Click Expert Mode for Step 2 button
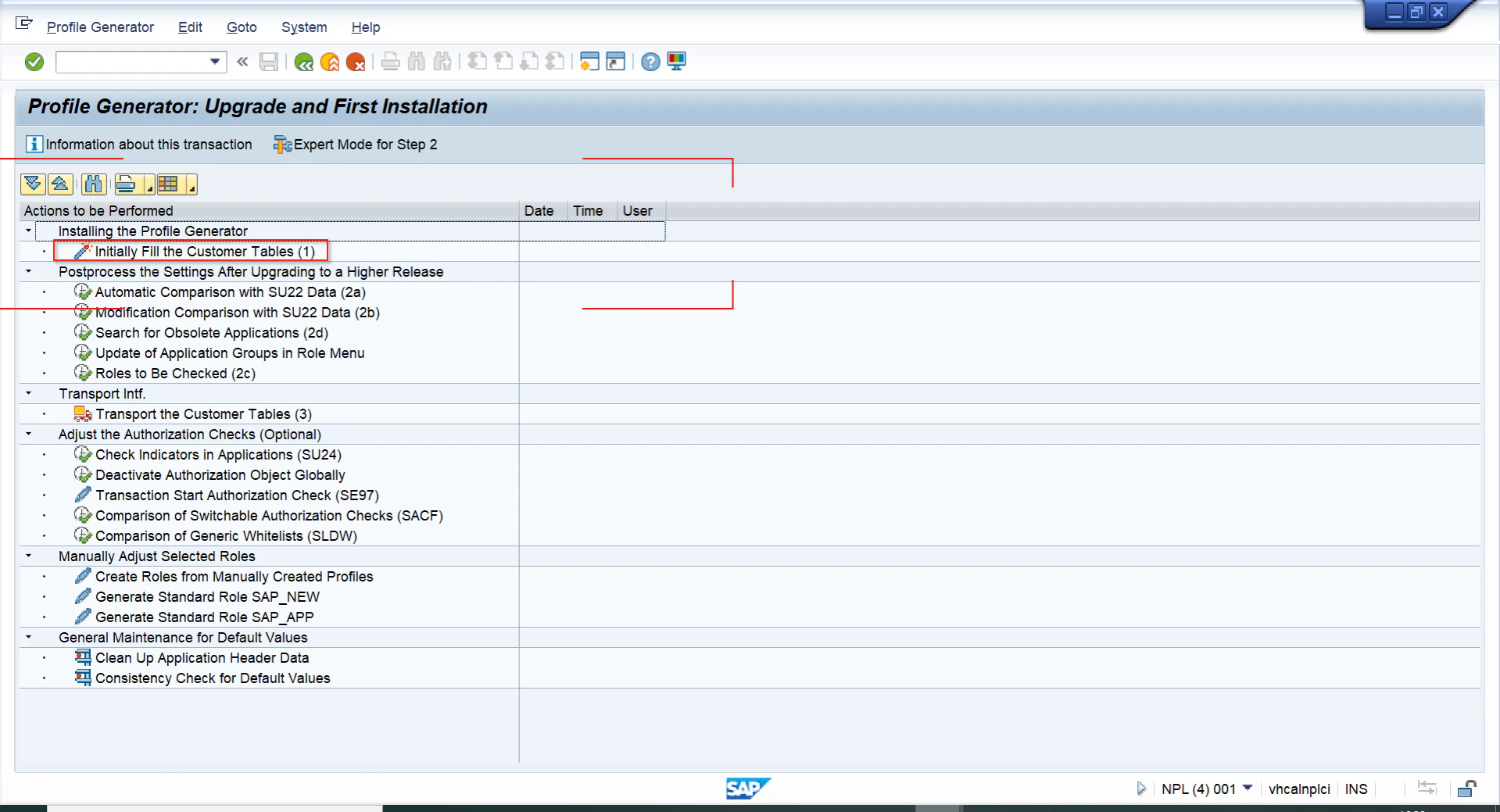The height and width of the screenshot is (812, 1500). 355,145
